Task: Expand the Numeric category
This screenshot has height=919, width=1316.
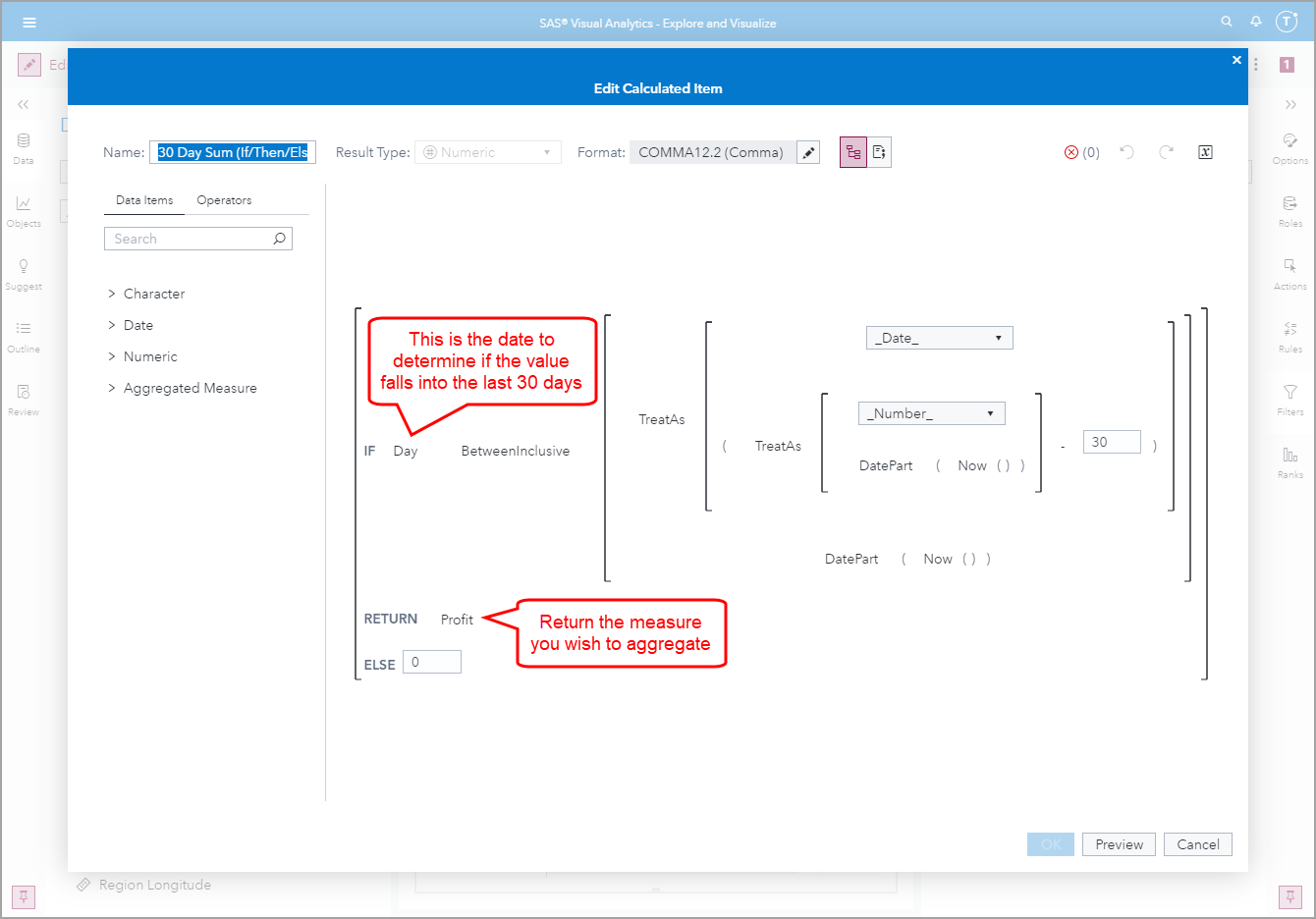Action: 151,355
